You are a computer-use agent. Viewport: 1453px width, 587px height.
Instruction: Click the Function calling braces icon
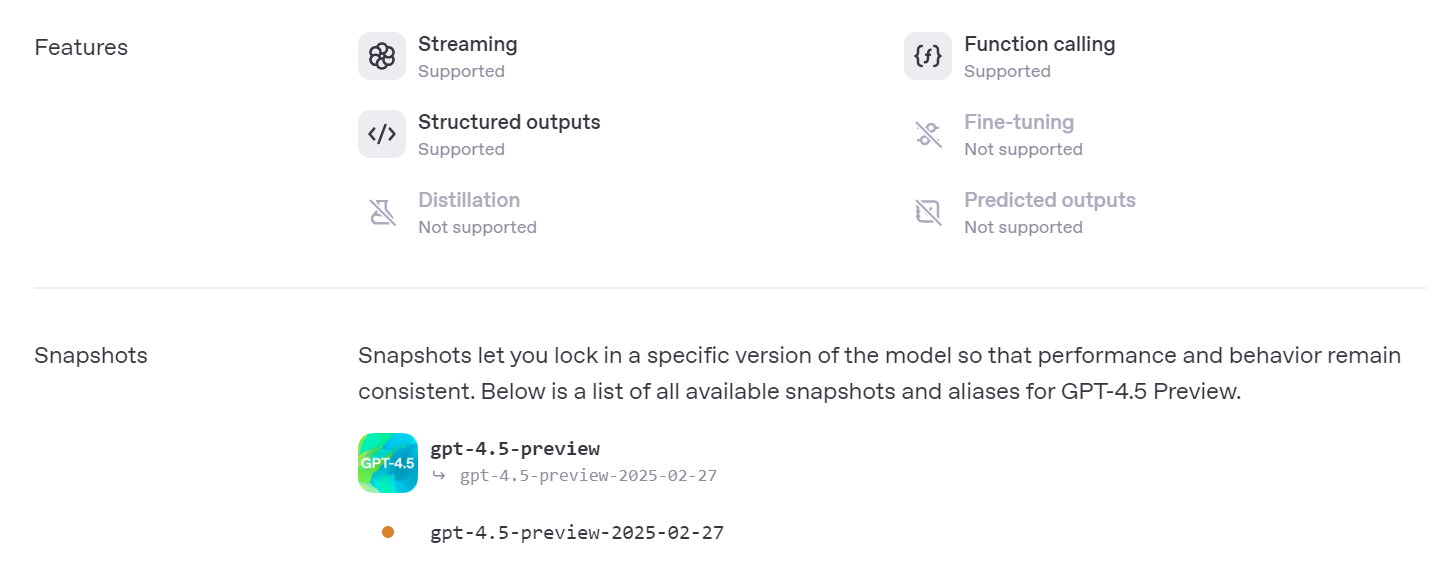click(x=928, y=56)
